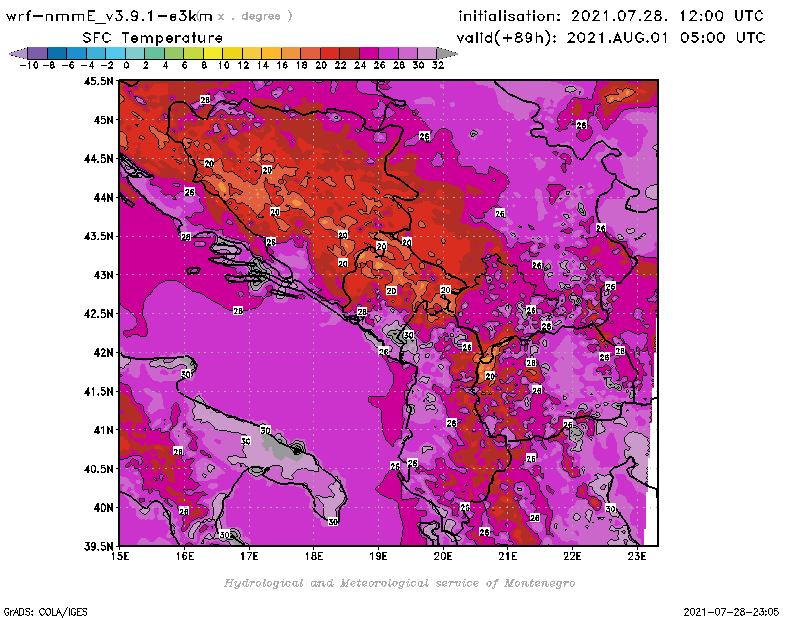Click the 18E longitude label

click(x=314, y=556)
